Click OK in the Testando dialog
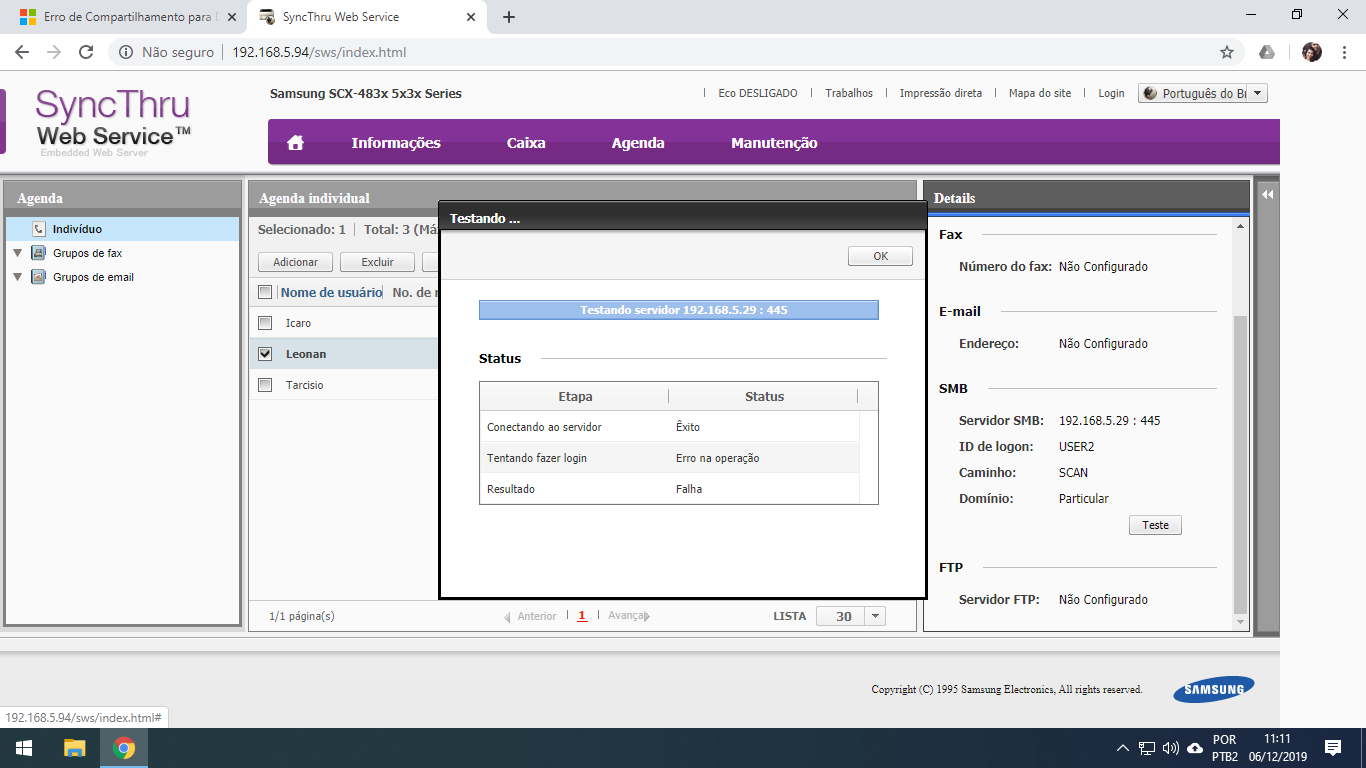Screen dimensions: 1366x768 880,256
